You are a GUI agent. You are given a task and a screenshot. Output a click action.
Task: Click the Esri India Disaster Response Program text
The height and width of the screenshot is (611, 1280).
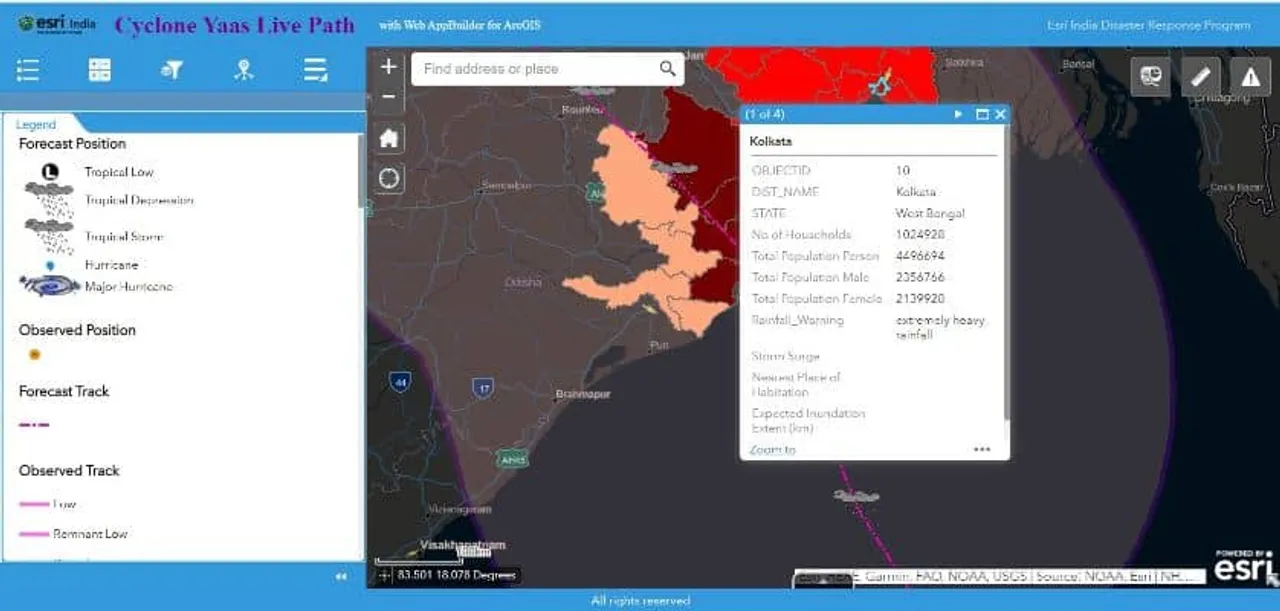click(1149, 25)
